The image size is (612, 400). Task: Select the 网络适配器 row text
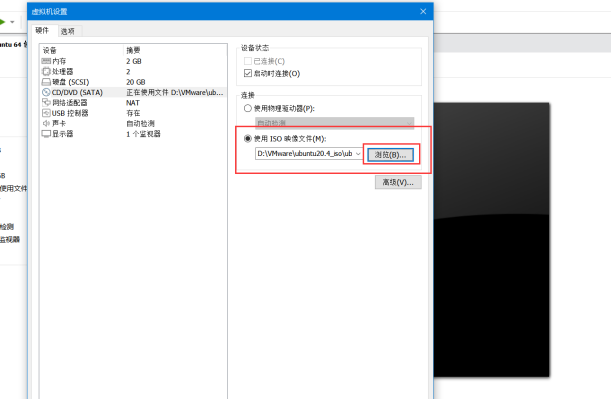pyautogui.click(x=70, y=103)
